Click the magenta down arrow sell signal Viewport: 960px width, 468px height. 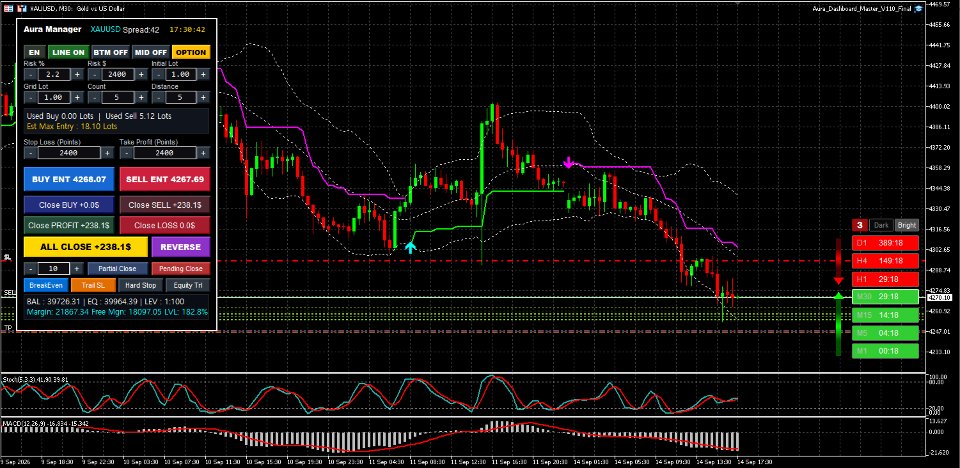coord(569,162)
